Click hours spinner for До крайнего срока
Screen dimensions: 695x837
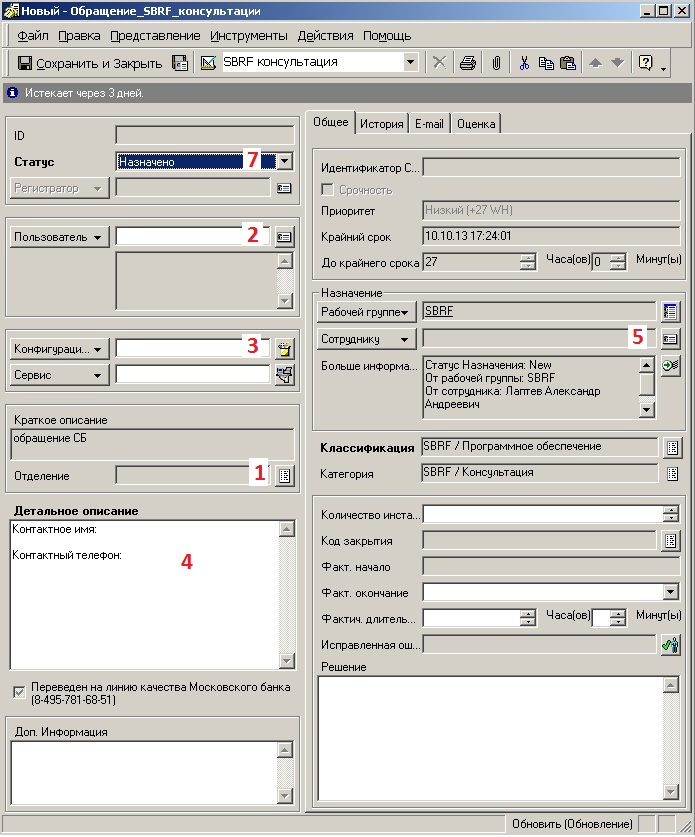coord(528,262)
